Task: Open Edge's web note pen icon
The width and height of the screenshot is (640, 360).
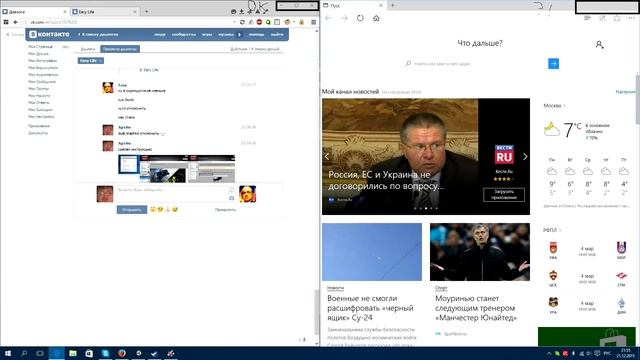Action: click(x=602, y=18)
